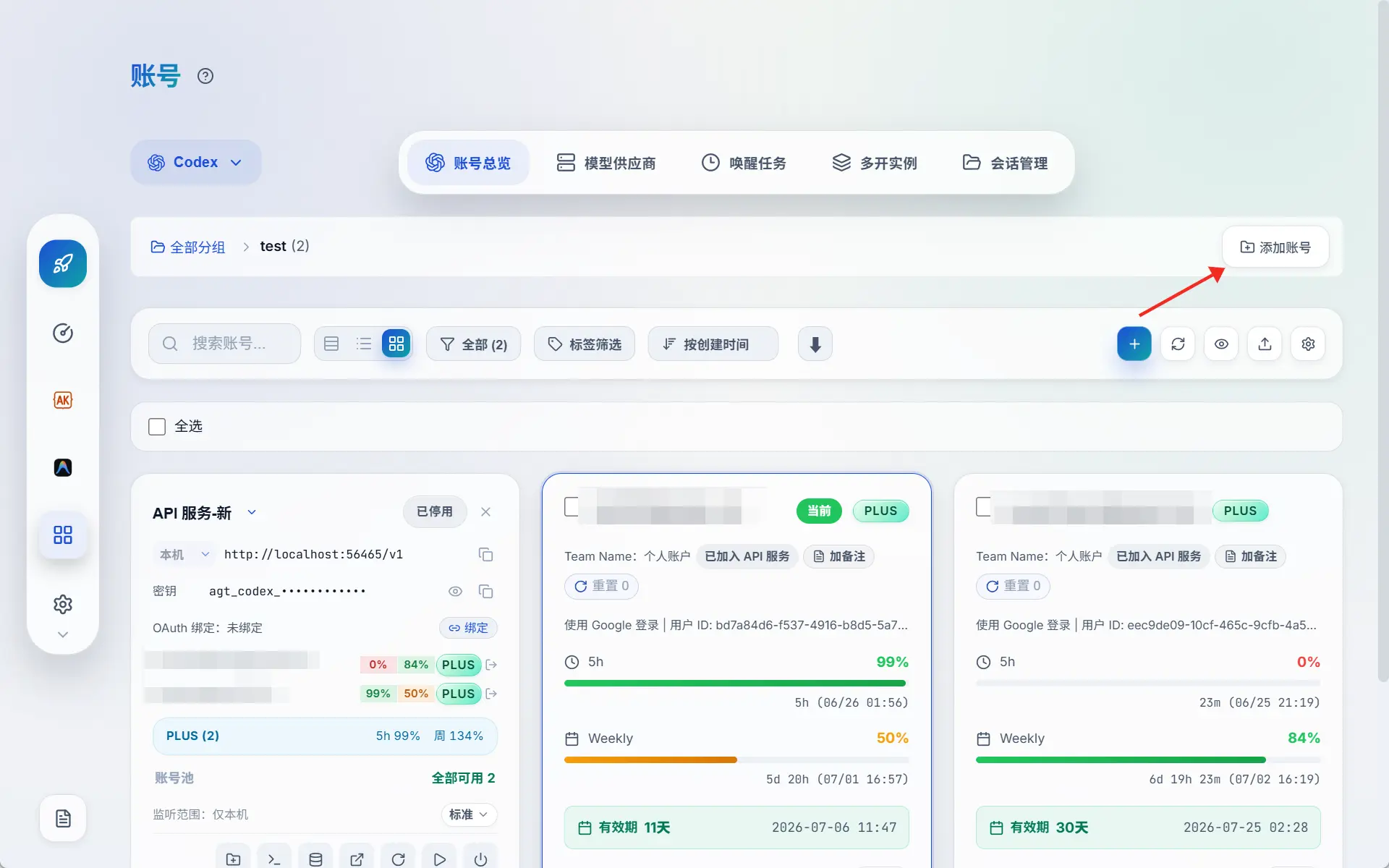The height and width of the screenshot is (868, 1389).
Task: Click the logout arrow on the 0% 84% row
Action: (491, 665)
